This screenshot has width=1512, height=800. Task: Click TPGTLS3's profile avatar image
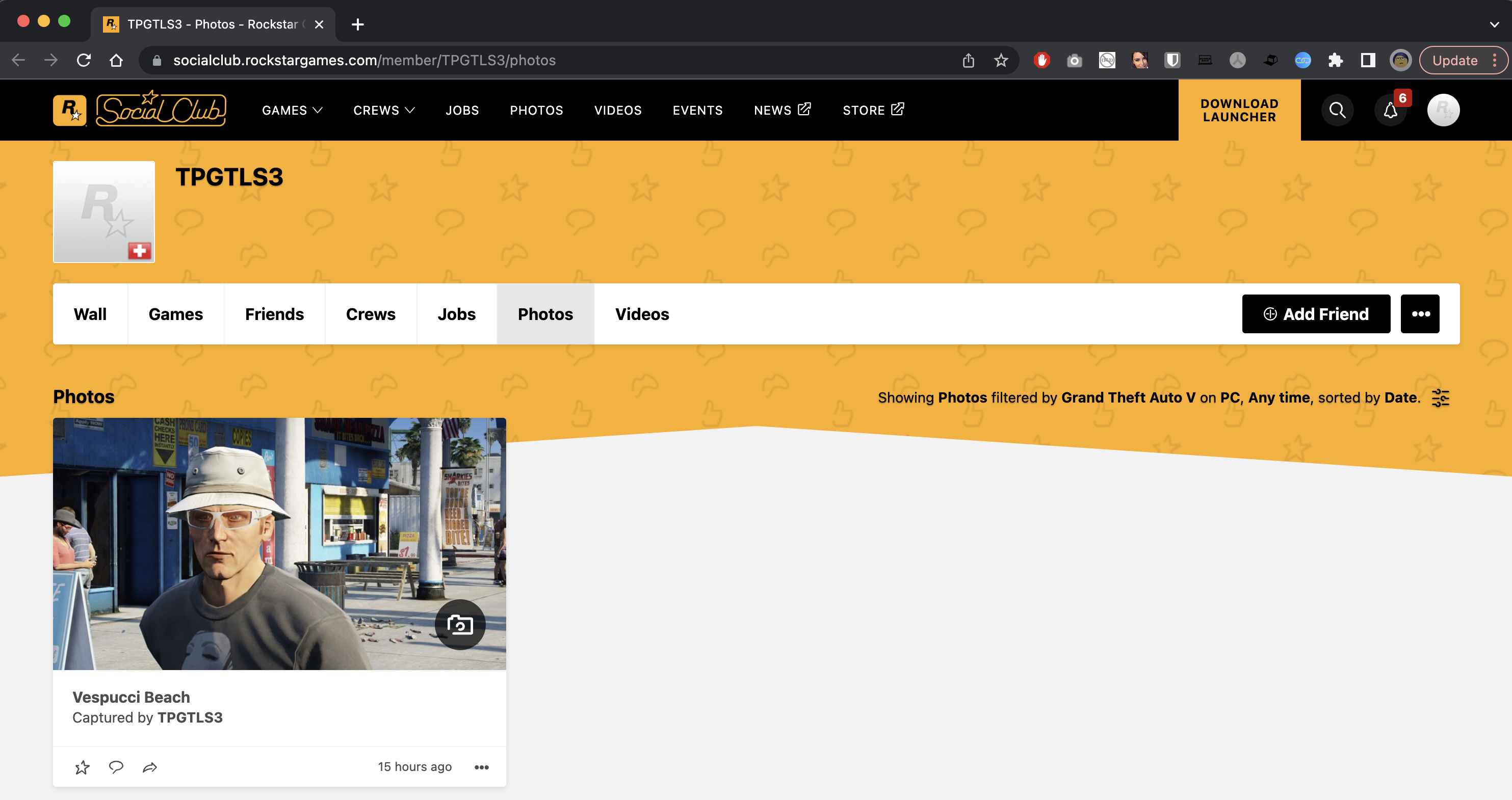click(104, 212)
